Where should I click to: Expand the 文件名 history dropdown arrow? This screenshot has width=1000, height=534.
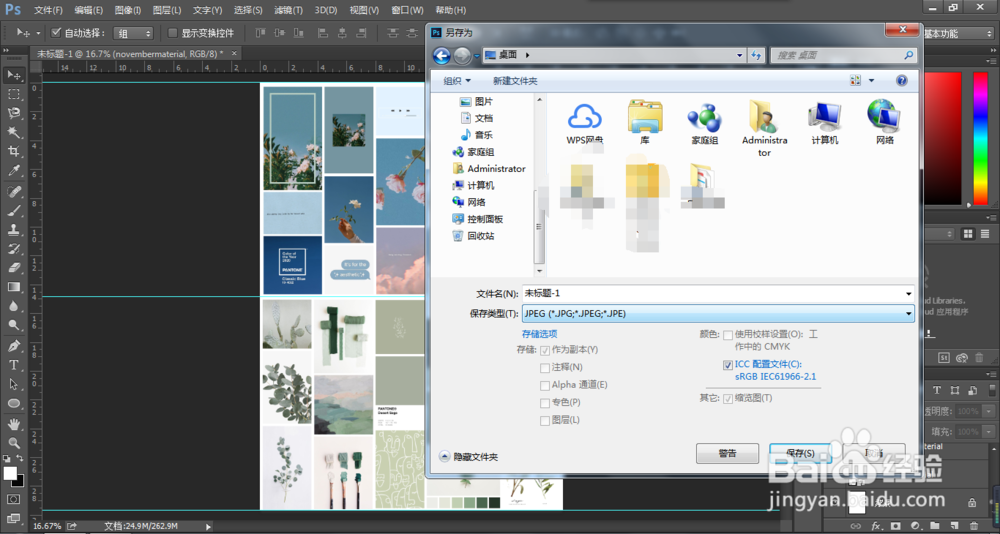point(908,294)
